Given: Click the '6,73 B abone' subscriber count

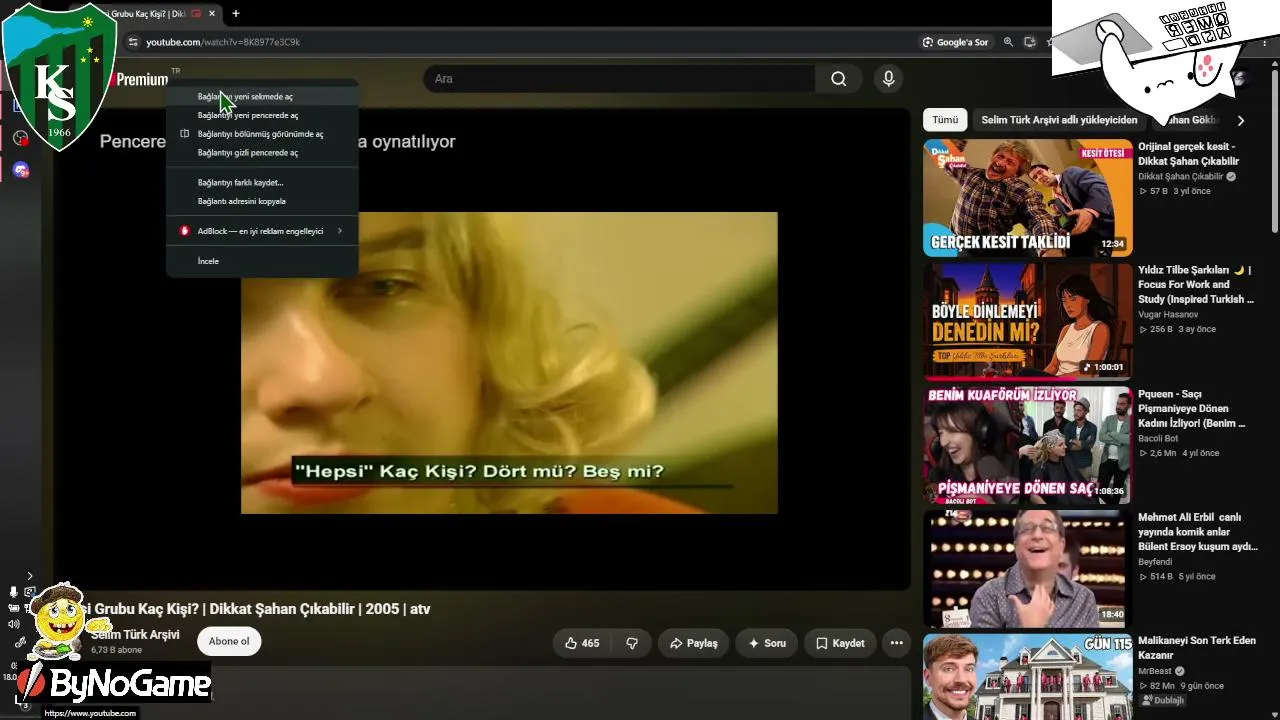Looking at the screenshot, I should coord(116,650).
